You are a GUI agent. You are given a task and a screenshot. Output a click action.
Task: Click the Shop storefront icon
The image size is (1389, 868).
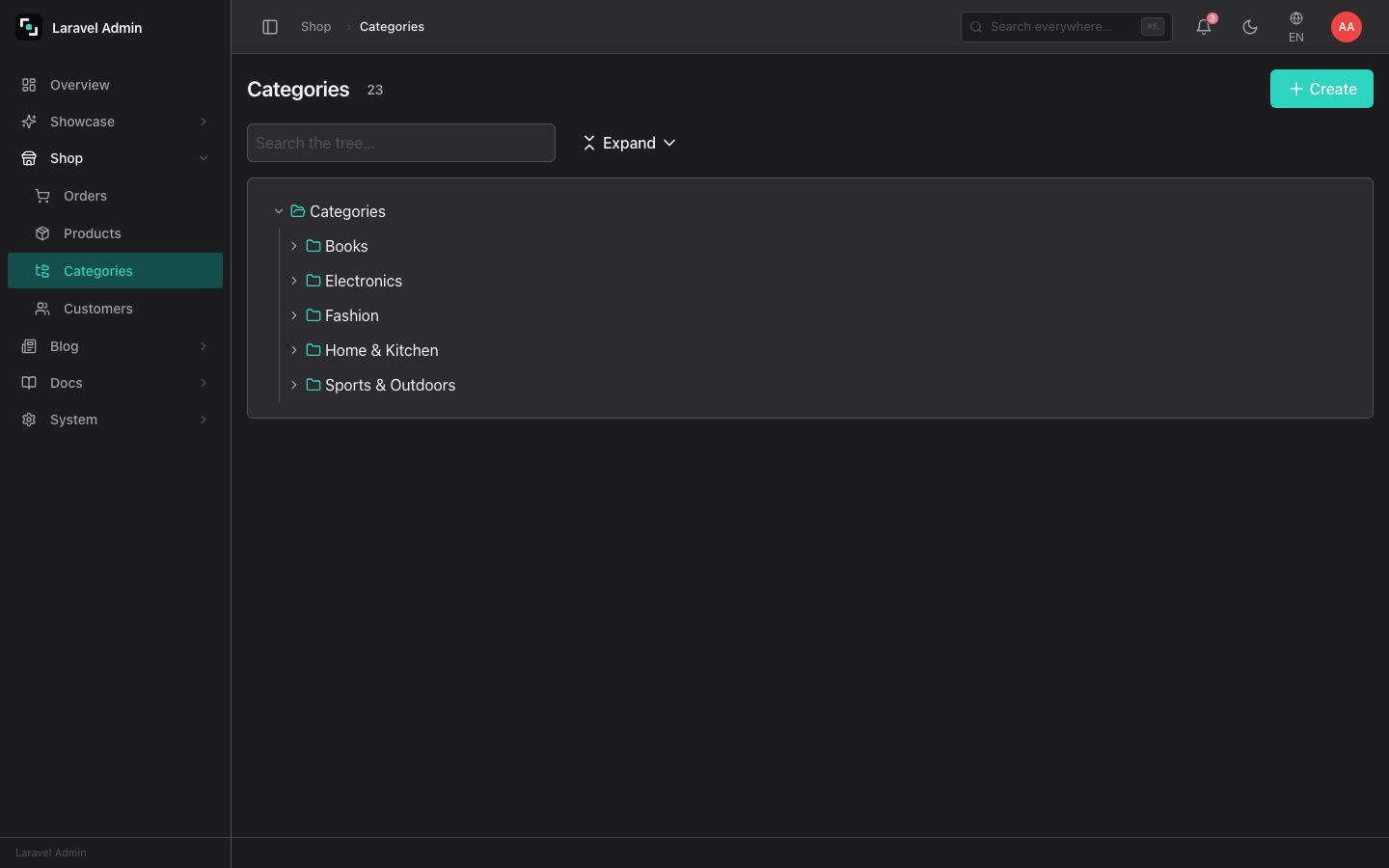pyautogui.click(x=29, y=158)
